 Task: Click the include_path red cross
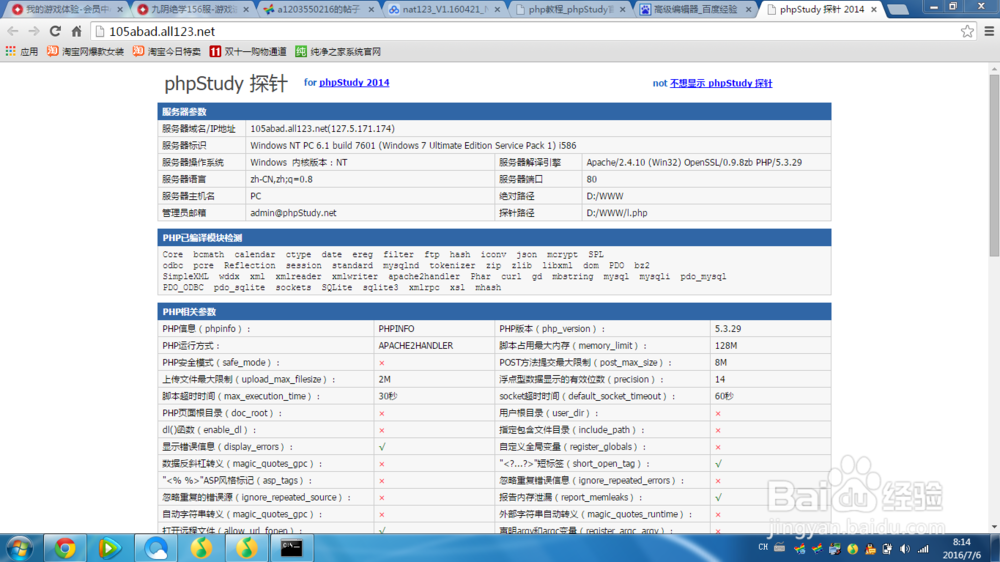pos(718,431)
